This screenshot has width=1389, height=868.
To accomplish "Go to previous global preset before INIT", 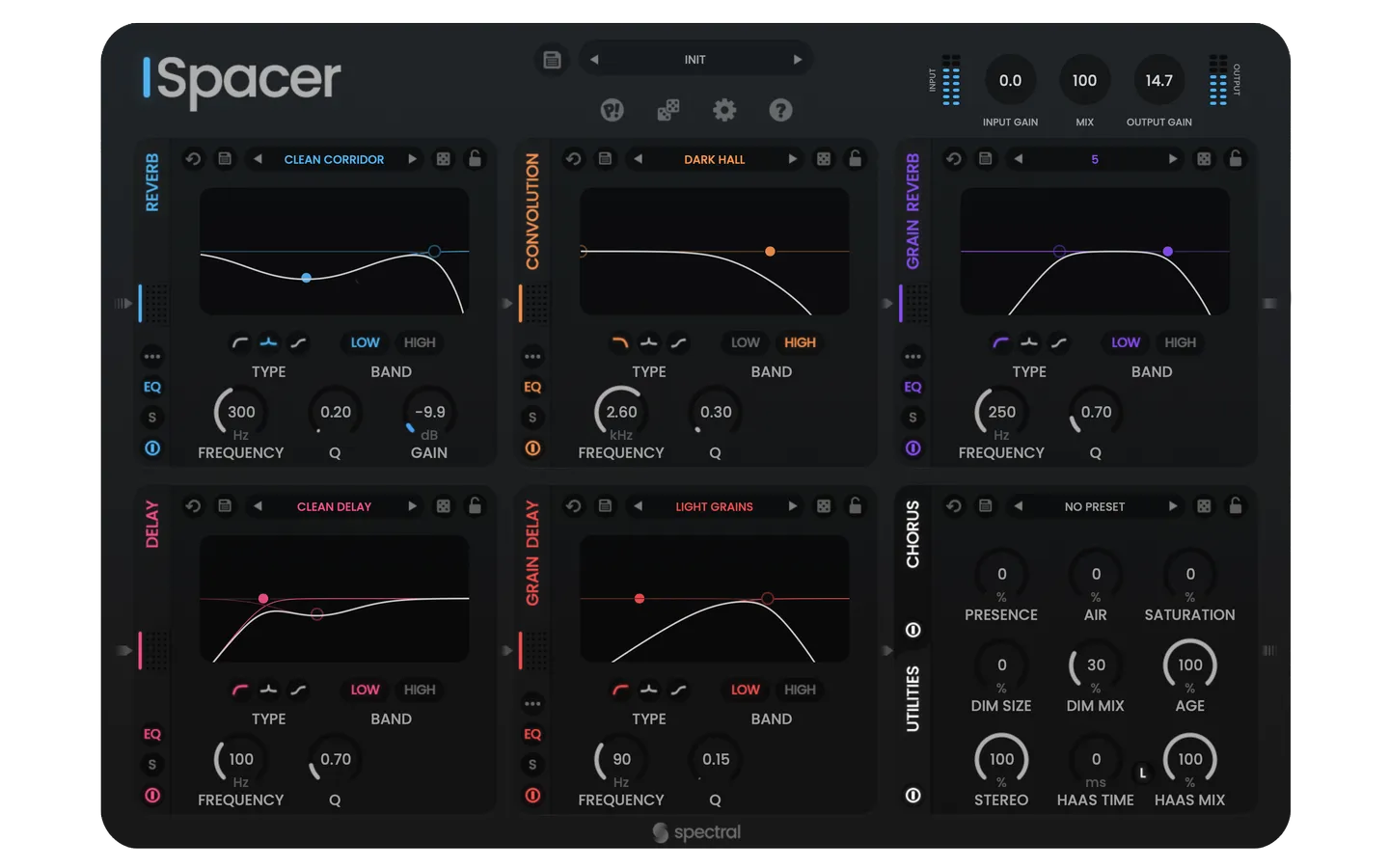I will click(594, 60).
